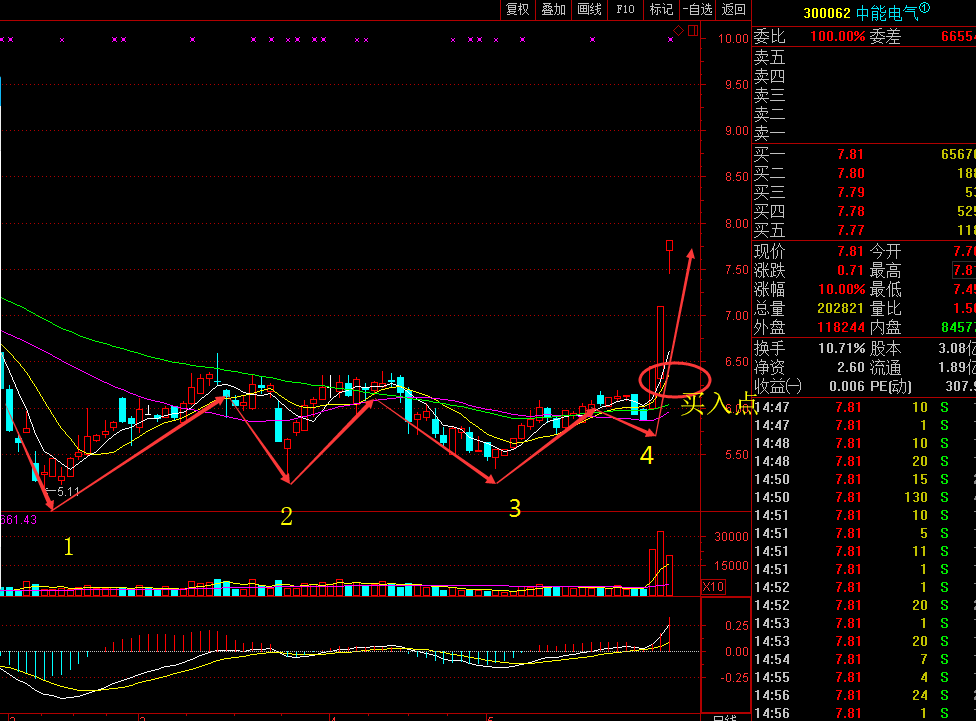Click the red rectangle panel icon
Viewport: 976px width, 721px height.
coord(692,31)
